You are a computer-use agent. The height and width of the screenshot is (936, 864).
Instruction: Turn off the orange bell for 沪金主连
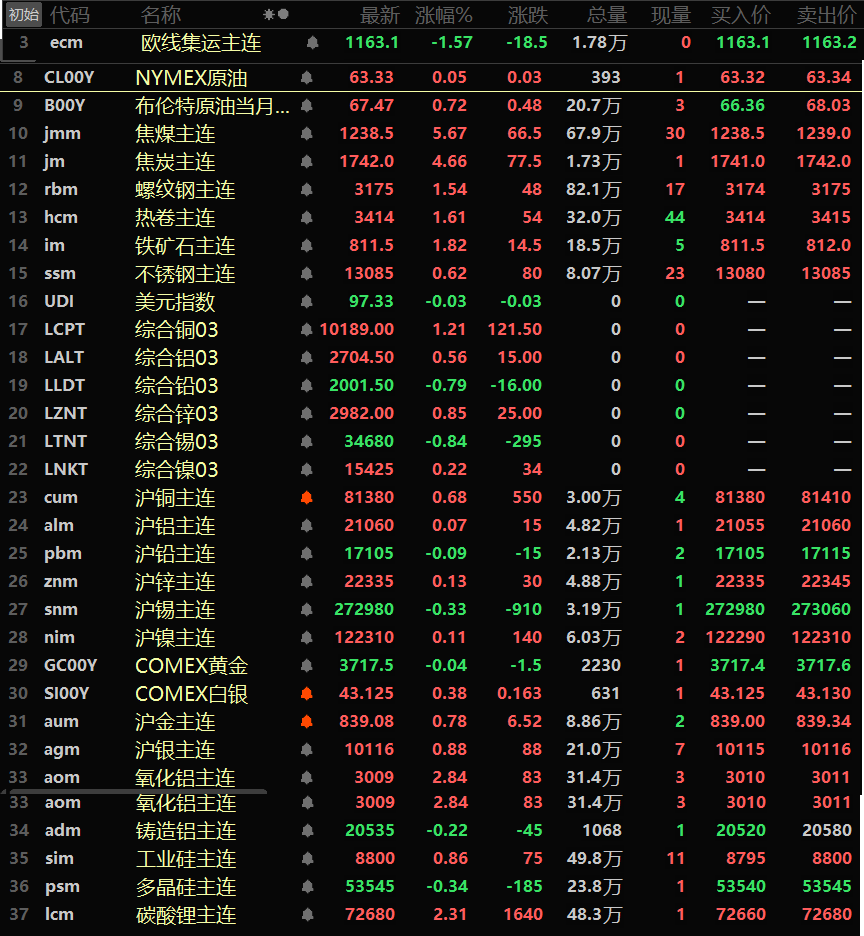click(306, 722)
